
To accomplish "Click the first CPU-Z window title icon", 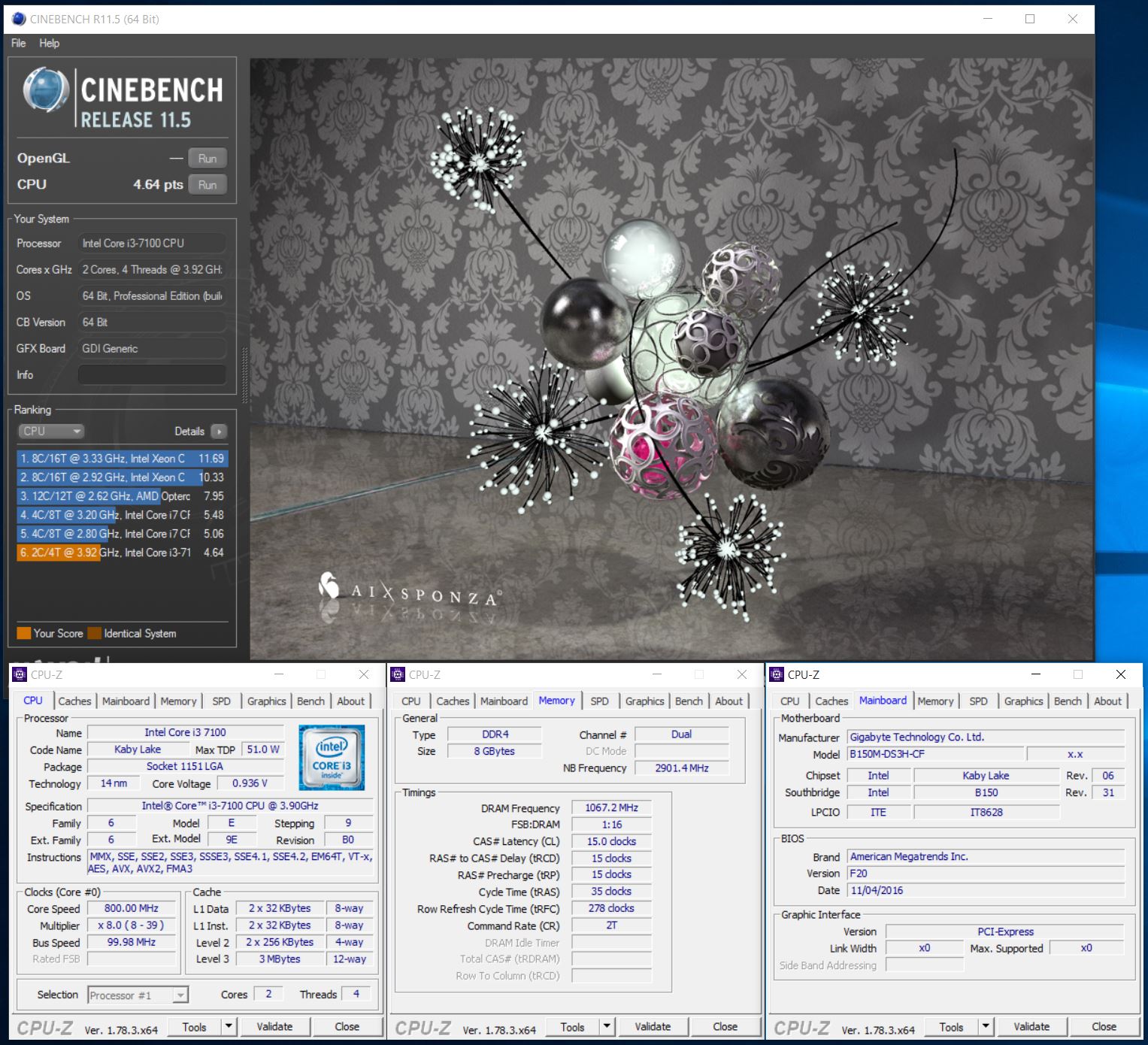I will (20, 675).
